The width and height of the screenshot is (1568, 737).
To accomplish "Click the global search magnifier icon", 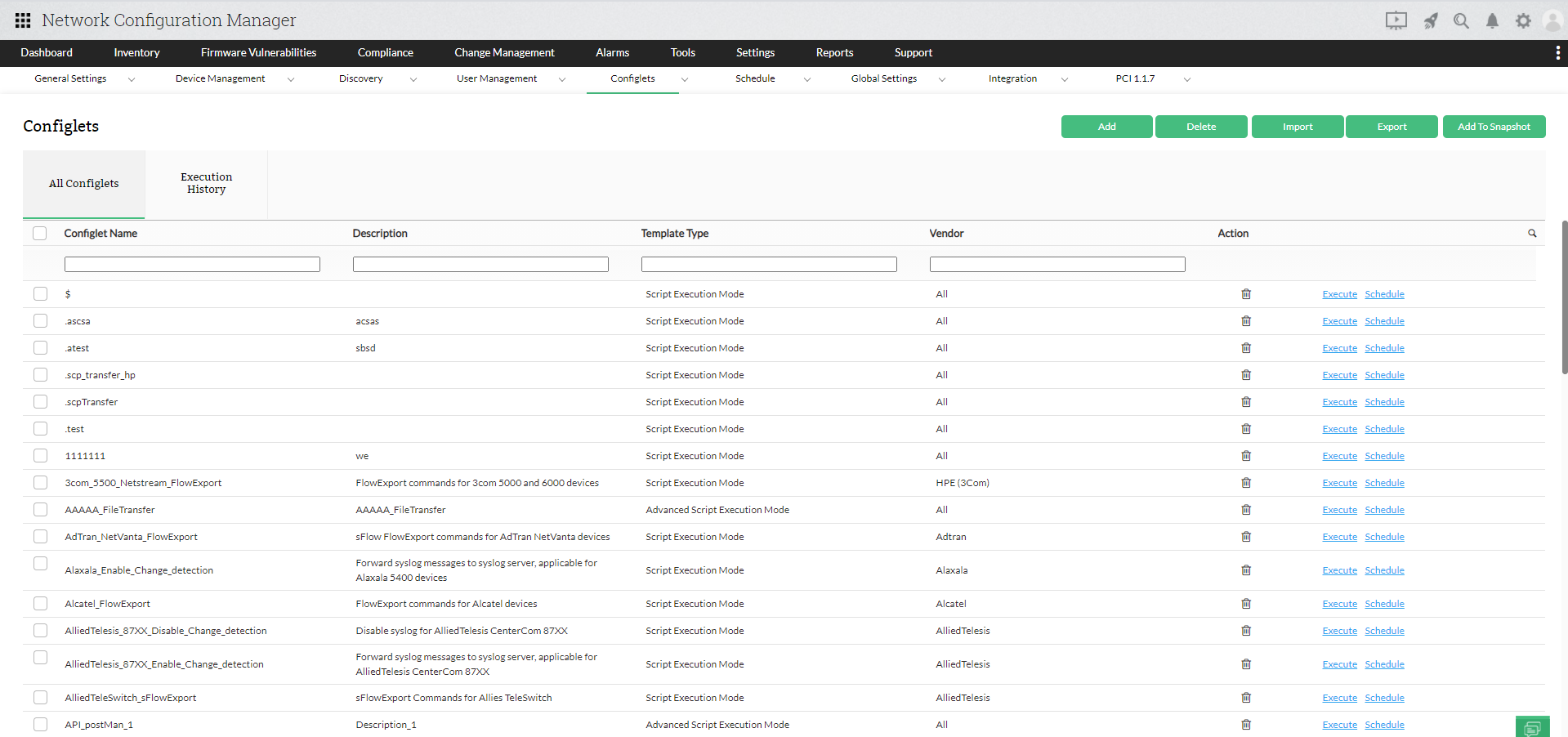I will [x=1462, y=21].
